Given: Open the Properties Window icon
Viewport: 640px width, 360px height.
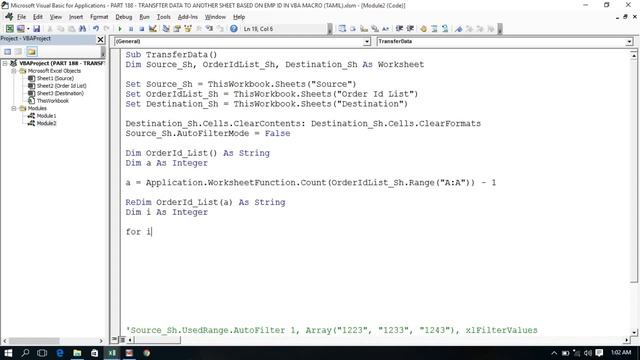Looking at the screenshot, I should tap(177, 29).
